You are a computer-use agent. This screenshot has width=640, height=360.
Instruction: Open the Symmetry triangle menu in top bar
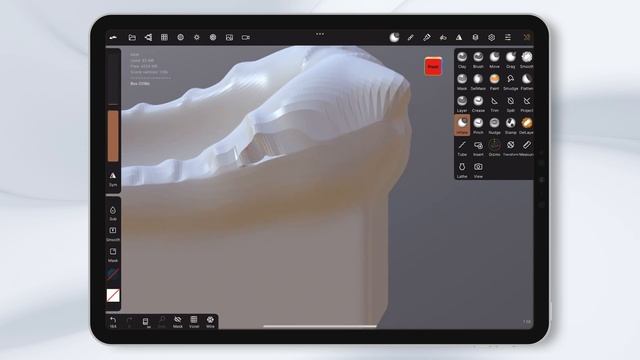coord(459,37)
